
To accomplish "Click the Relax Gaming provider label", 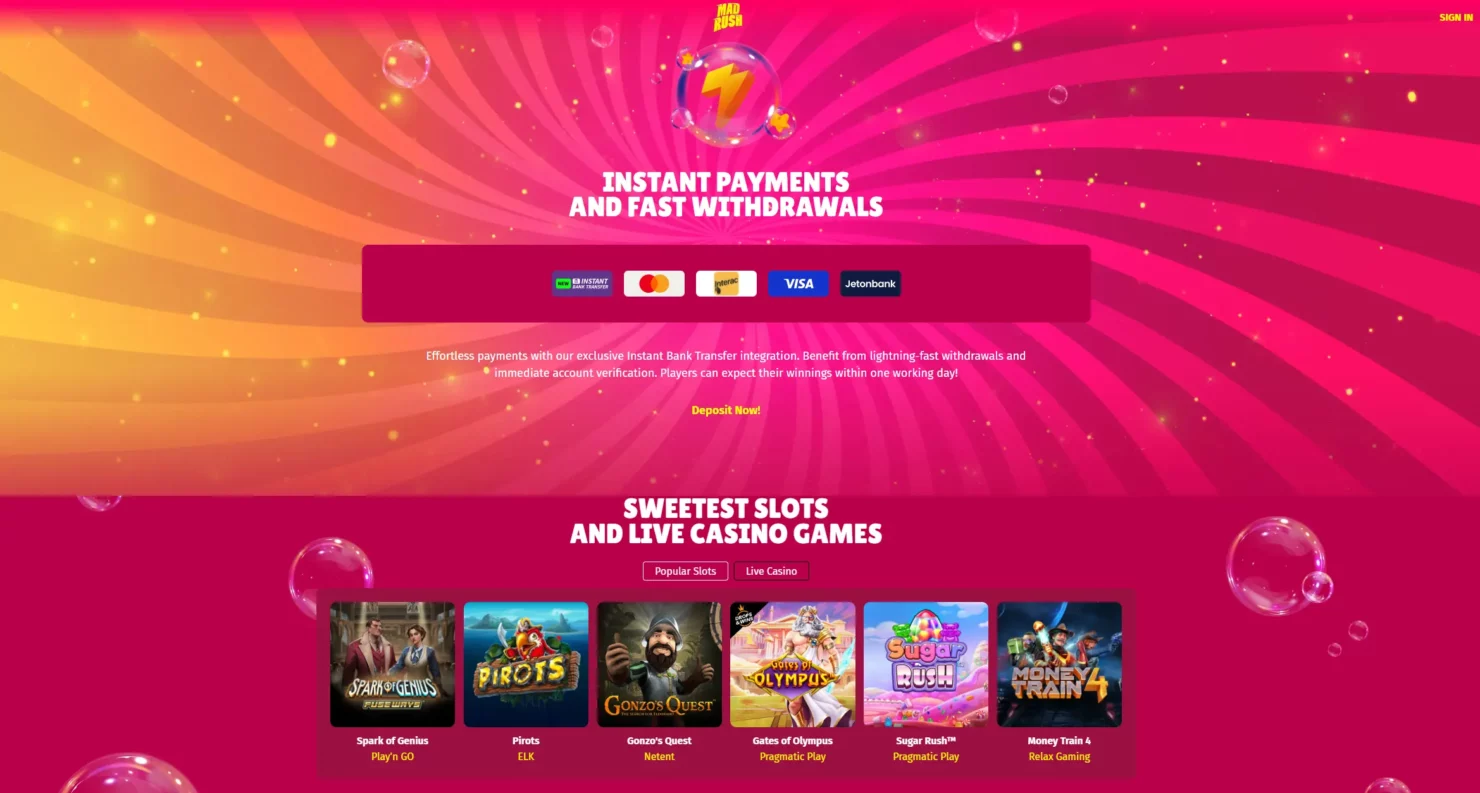I will pyautogui.click(x=1059, y=757).
